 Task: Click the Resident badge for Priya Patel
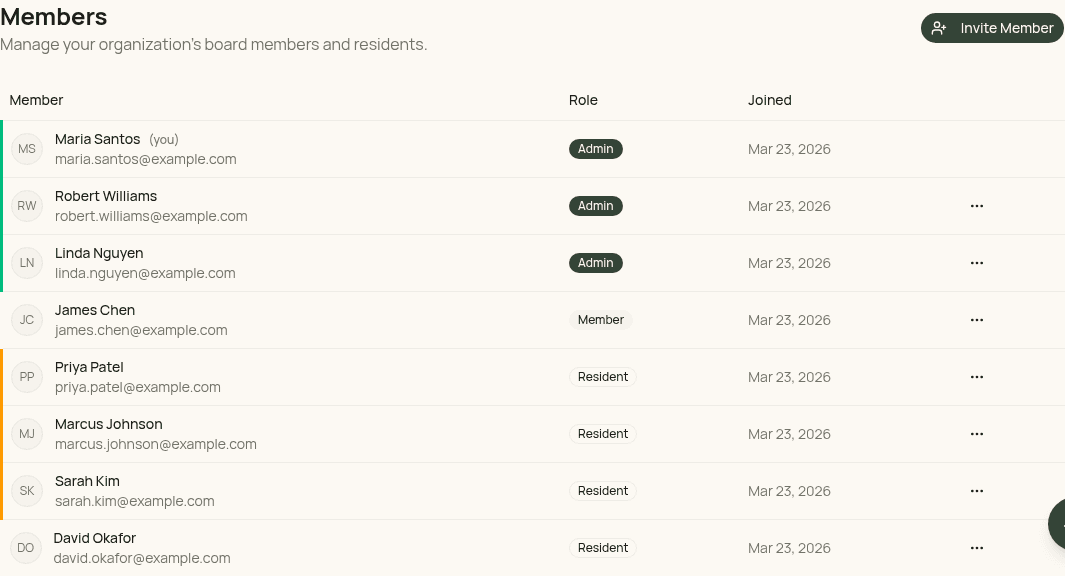point(602,377)
